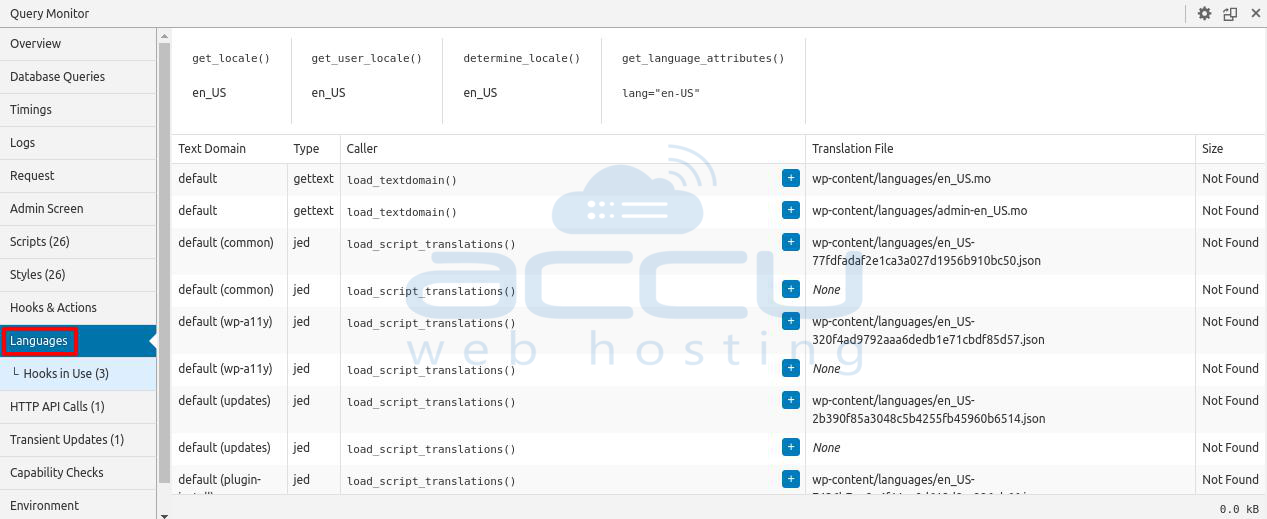Image resolution: width=1267 pixels, height=519 pixels.
Task: Open the Capability Checks panel
Action: point(78,473)
